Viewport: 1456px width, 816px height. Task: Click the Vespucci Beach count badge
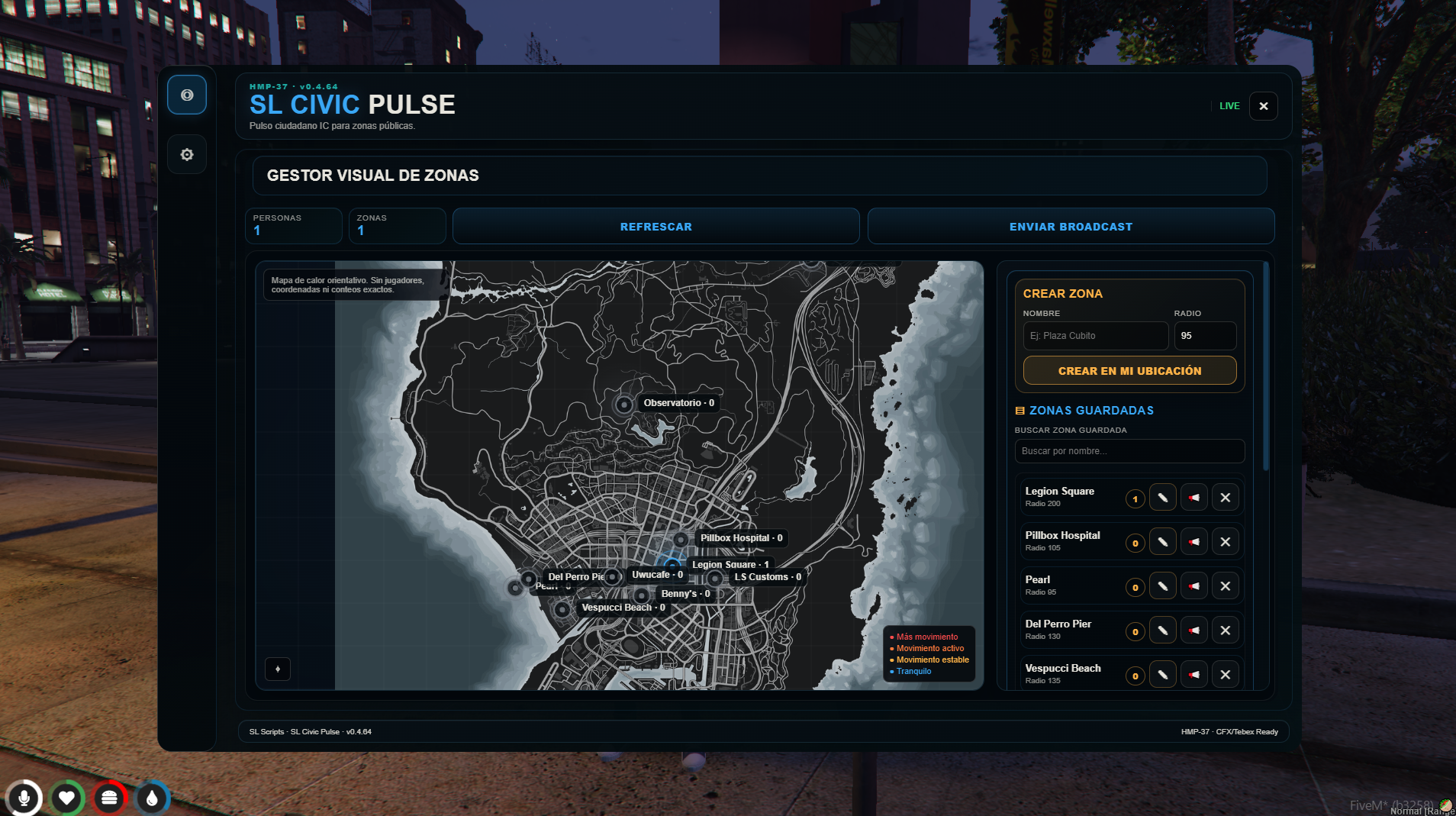click(1135, 676)
